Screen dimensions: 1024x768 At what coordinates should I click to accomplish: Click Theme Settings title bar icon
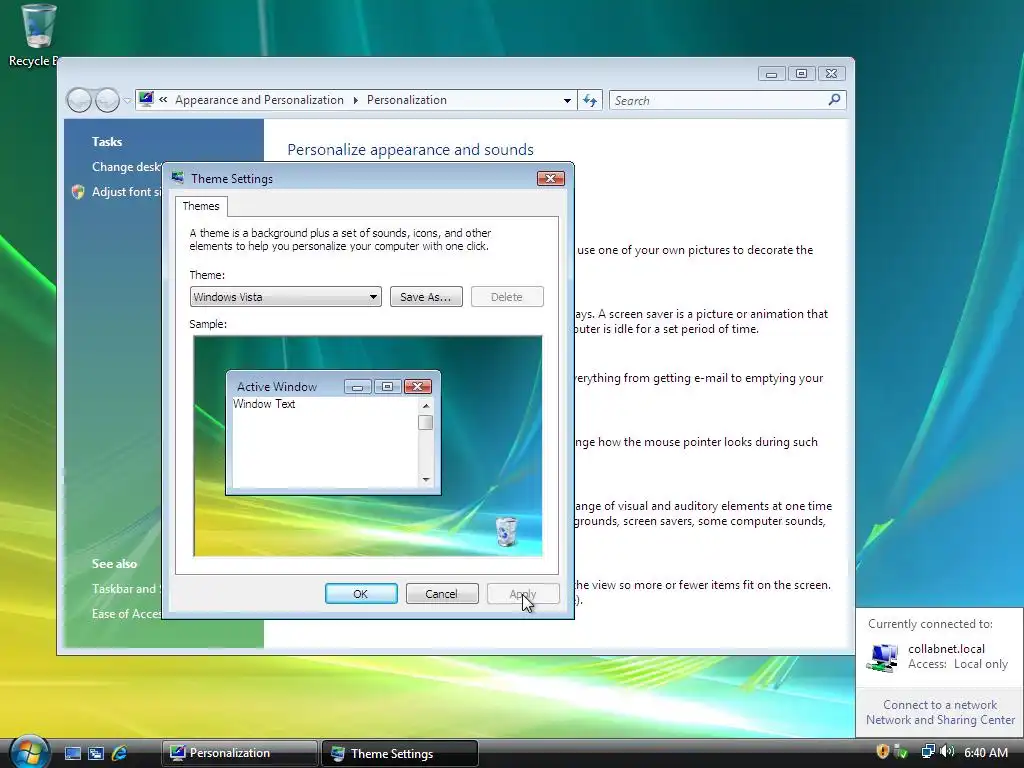pyautogui.click(x=177, y=178)
